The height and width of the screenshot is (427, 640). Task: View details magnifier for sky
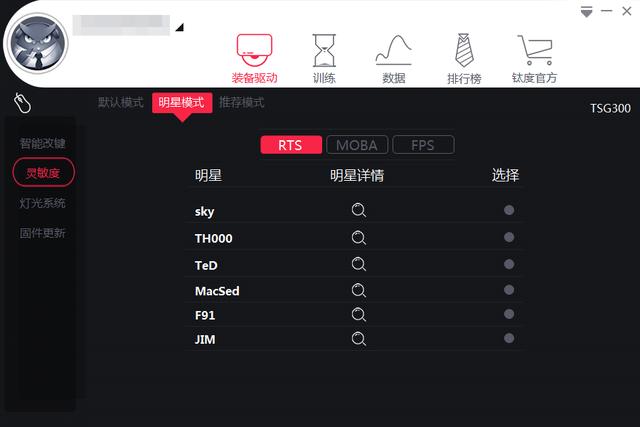pos(359,210)
